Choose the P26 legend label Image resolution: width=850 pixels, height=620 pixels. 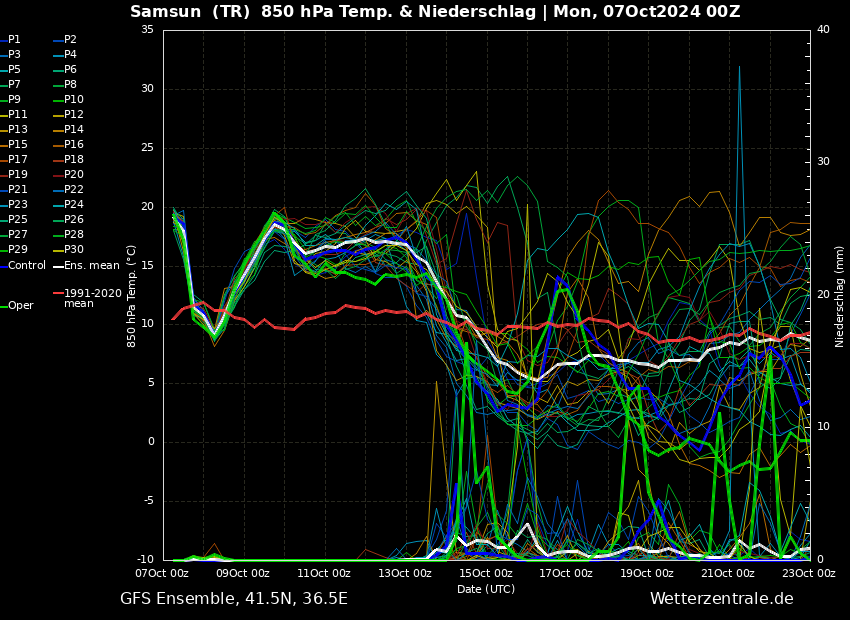[x=74, y=219]
